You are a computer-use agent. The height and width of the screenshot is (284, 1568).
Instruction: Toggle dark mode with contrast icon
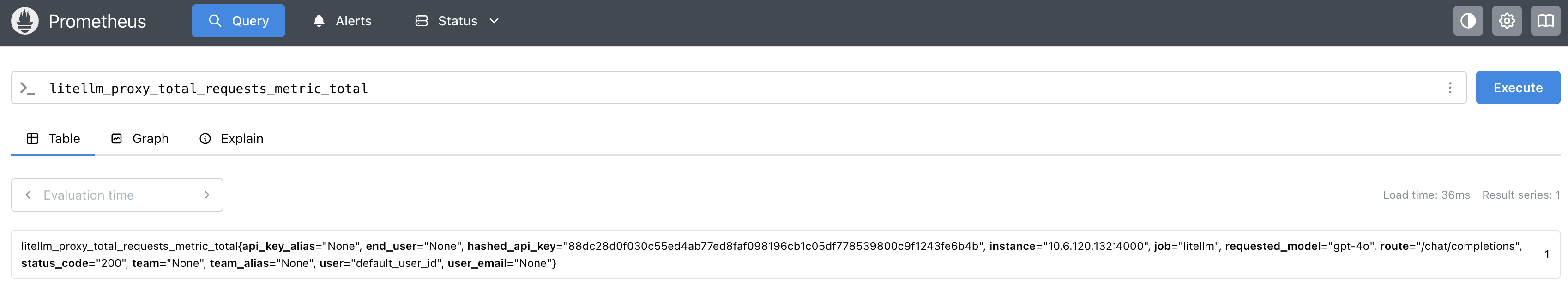(x=1468, y=20)
